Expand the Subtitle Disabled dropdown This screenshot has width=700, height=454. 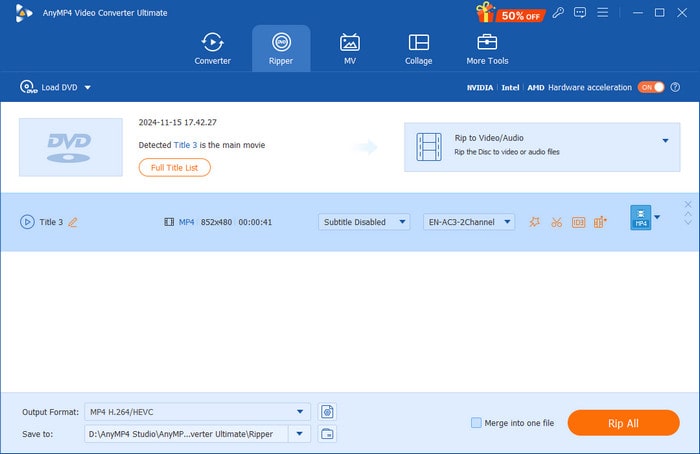364,222
